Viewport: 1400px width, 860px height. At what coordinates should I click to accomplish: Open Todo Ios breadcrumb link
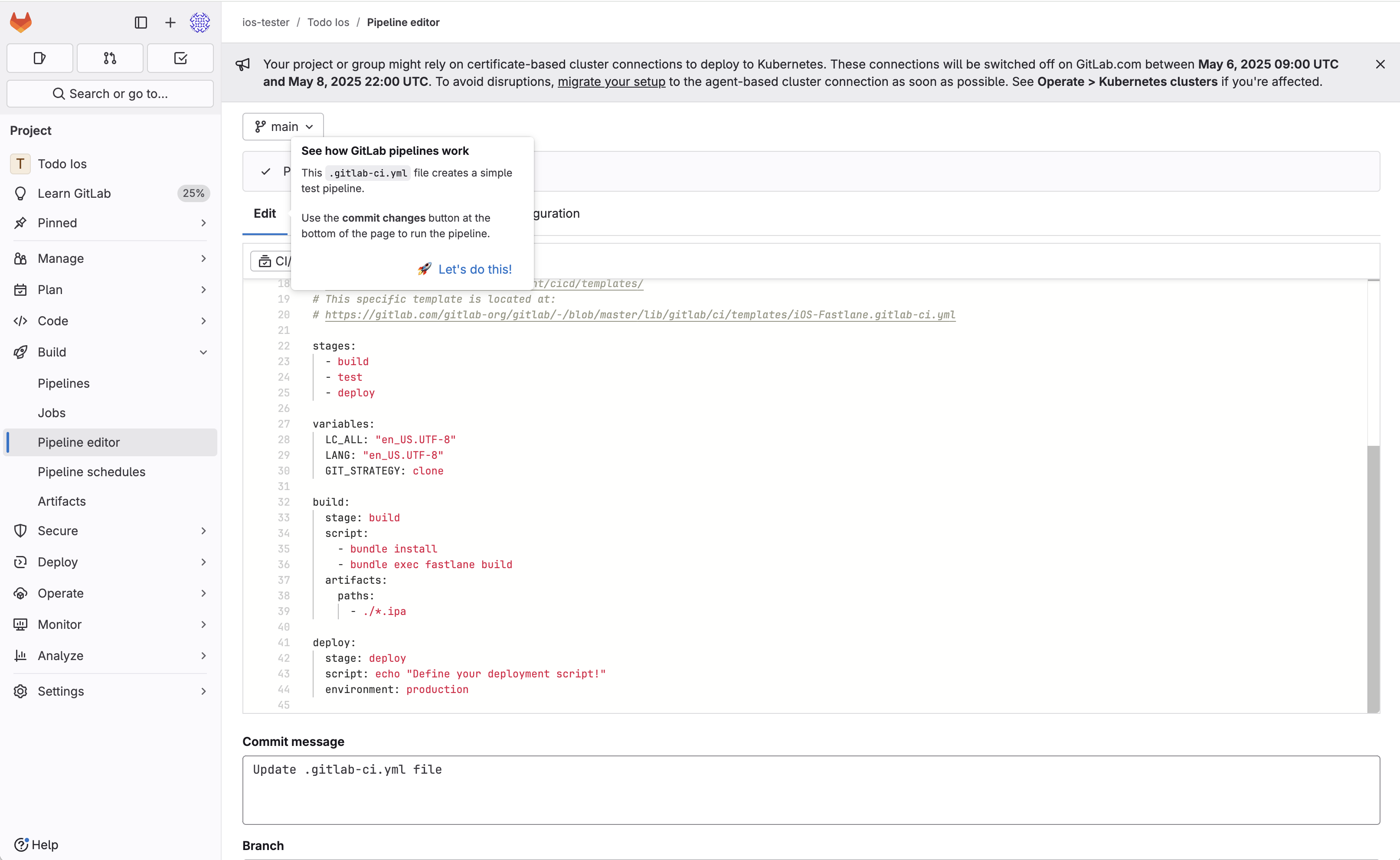pyautogui.click(x=328, y=22)
